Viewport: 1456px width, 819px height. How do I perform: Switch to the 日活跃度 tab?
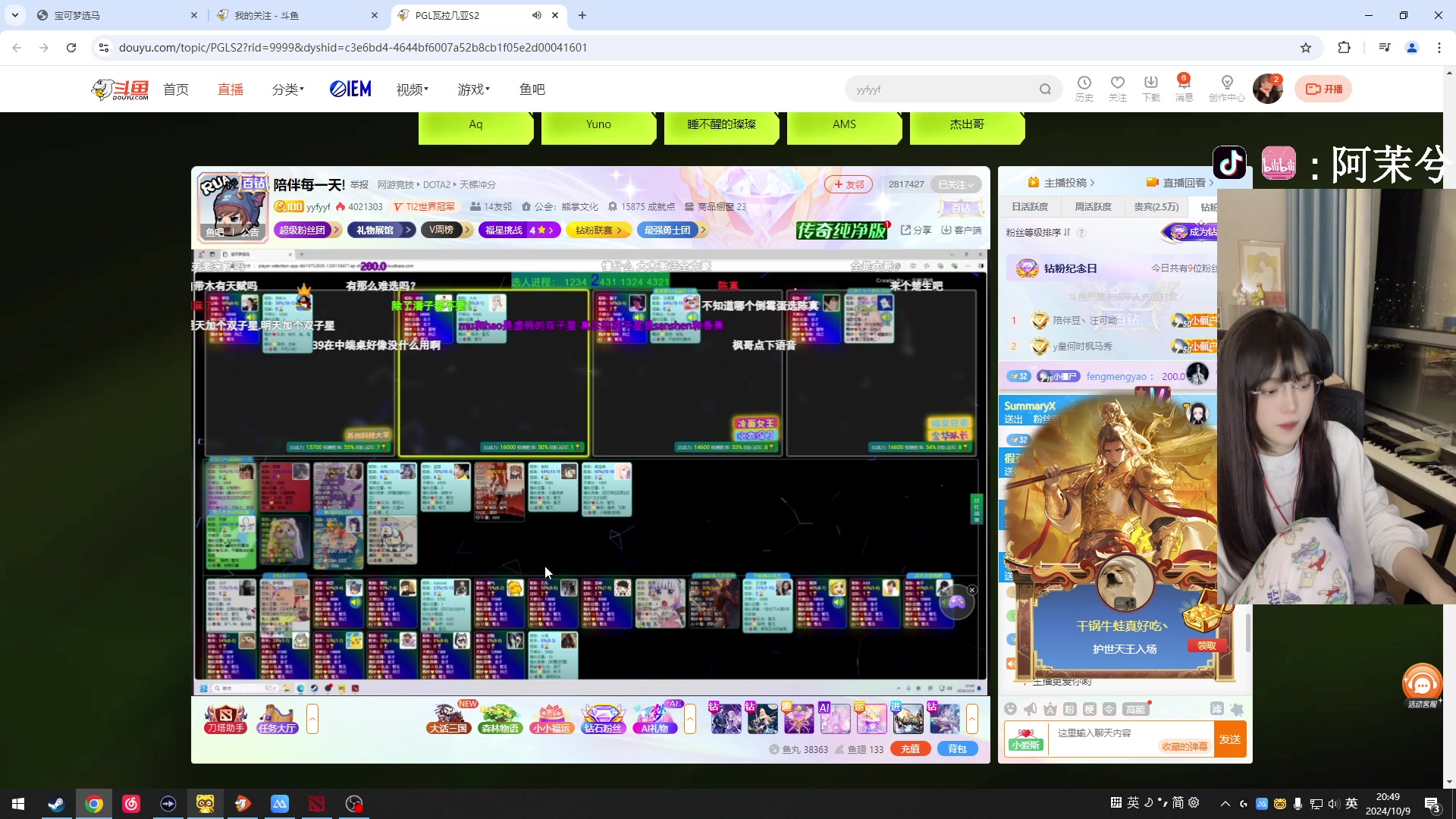point(1029,207)
